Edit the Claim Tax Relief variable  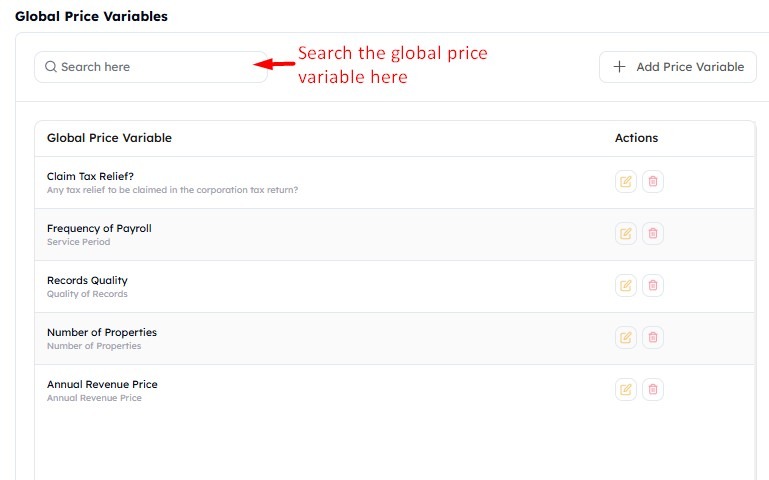tap(626, 182)
